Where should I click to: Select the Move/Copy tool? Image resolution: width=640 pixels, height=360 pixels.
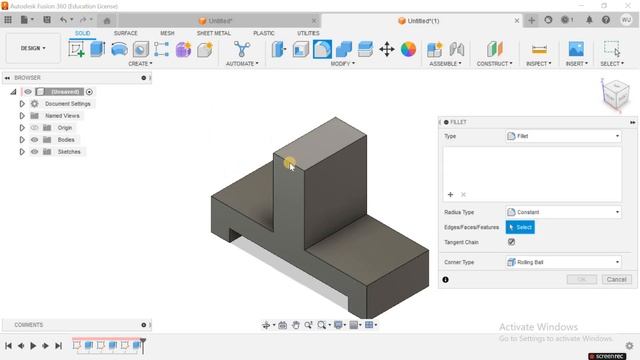pyautogui.click(x=387, y=49)
